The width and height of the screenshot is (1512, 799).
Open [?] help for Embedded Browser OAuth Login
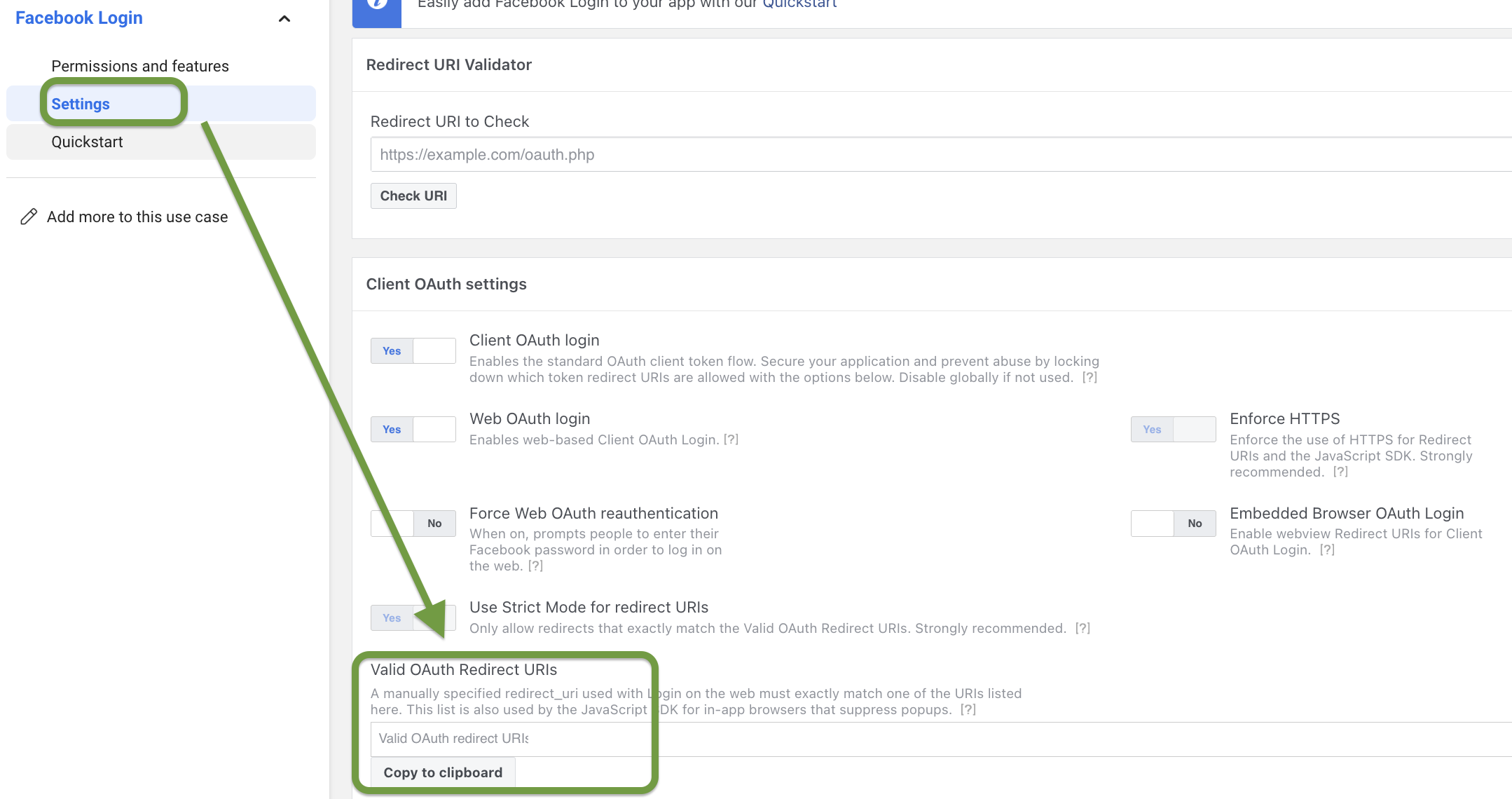pyautogui.click(x=1327, y=549)
